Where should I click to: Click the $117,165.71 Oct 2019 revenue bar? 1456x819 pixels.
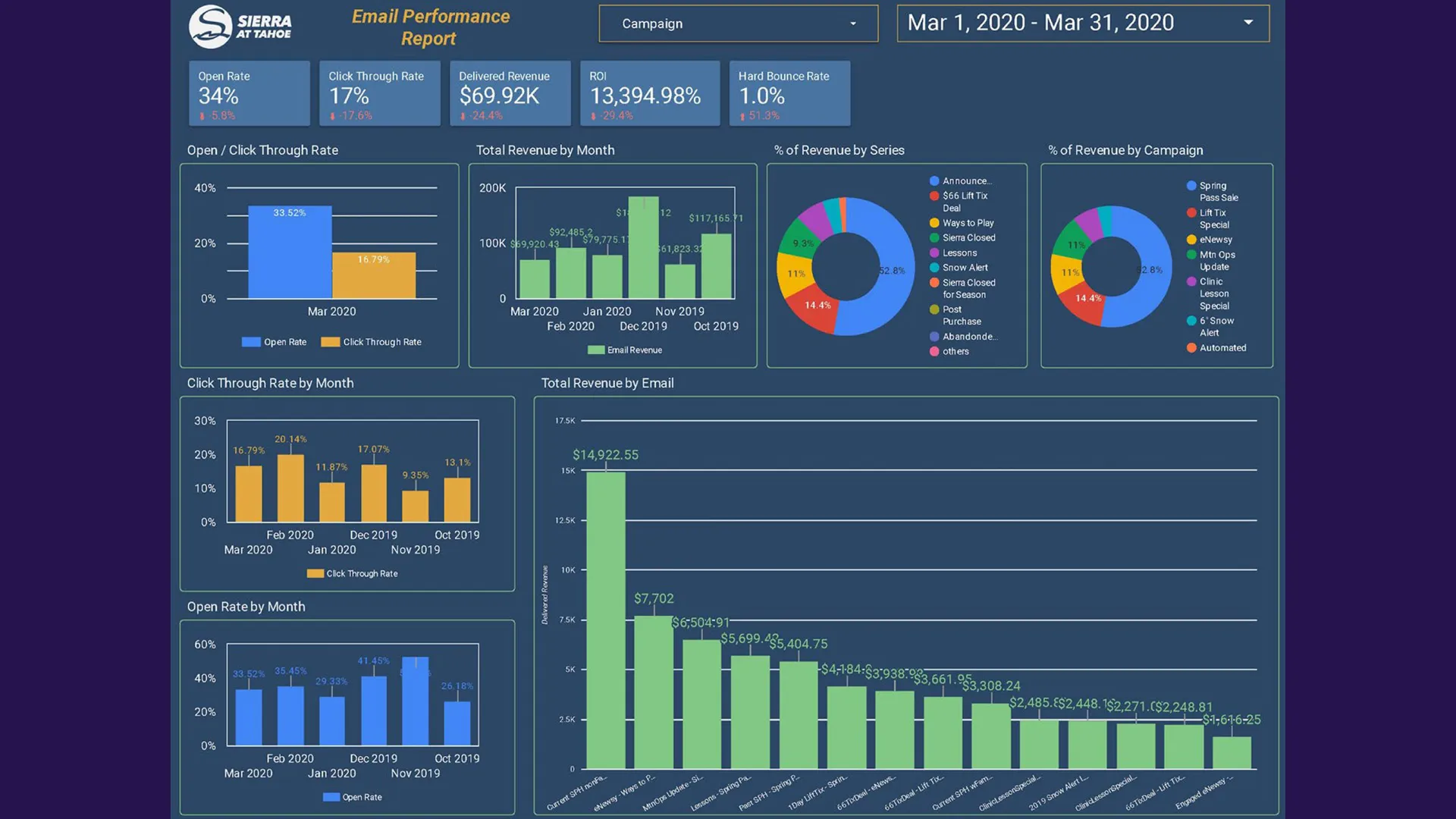click(x=716, y=266)
